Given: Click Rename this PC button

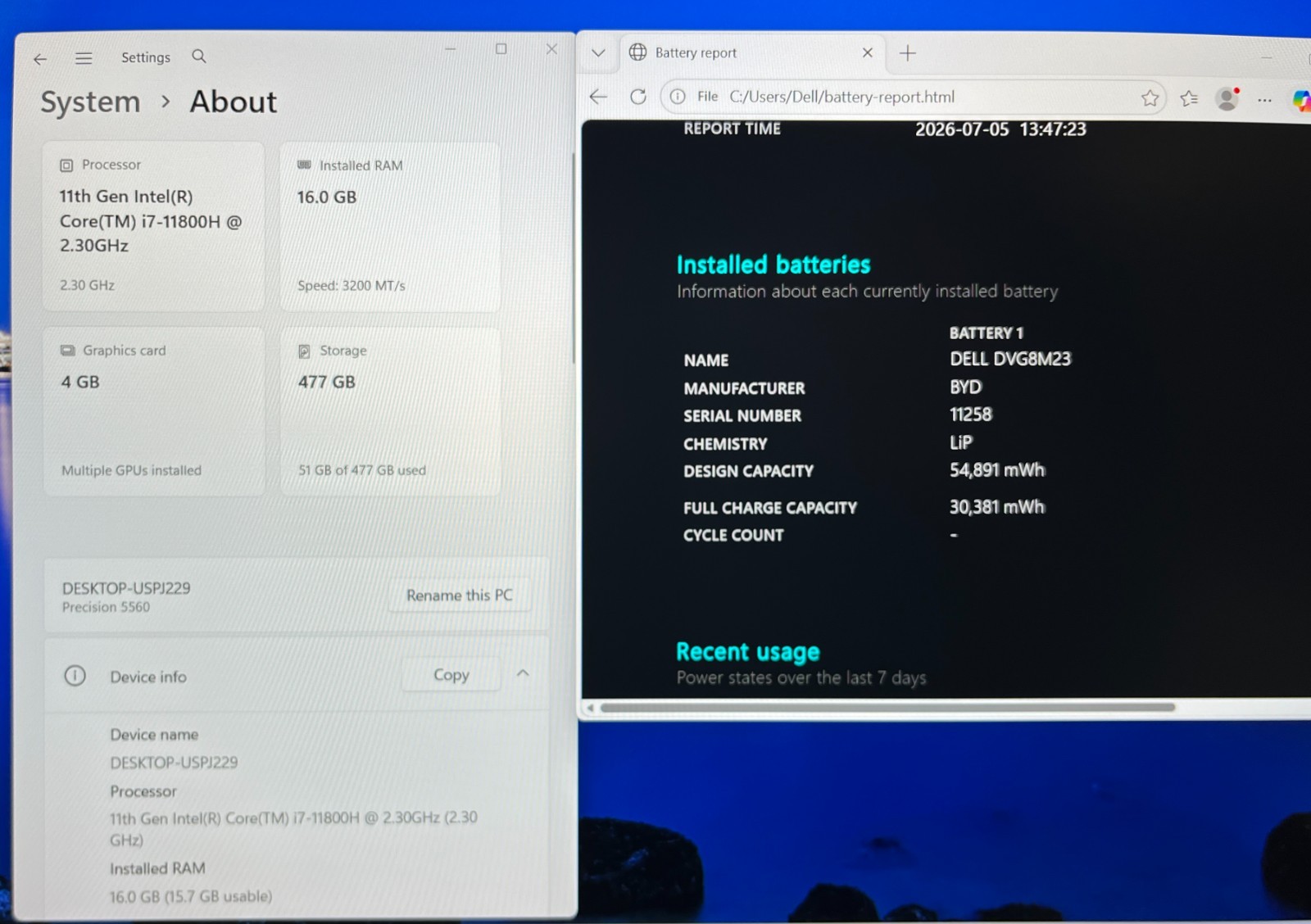Looking at the screenshot, I should [460, 596].
